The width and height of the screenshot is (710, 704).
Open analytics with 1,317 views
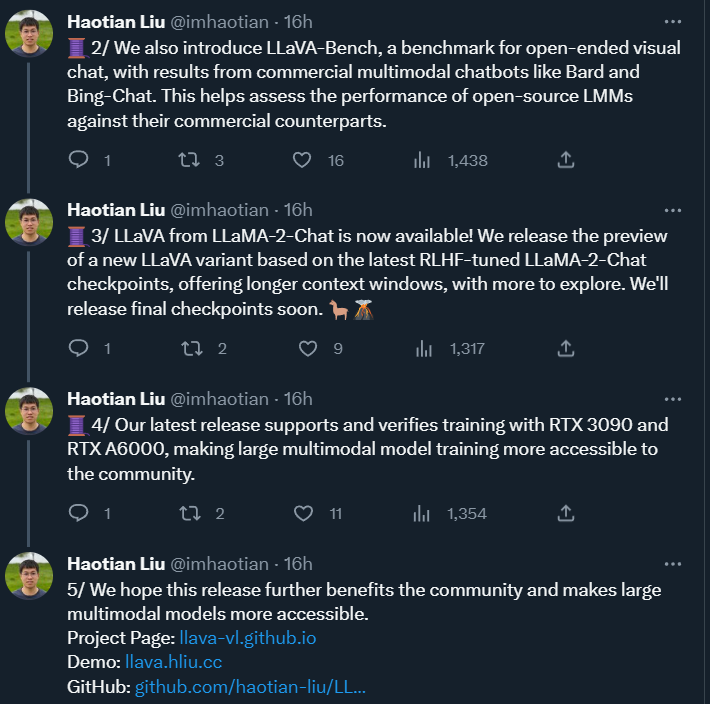[x=450, y=349]
